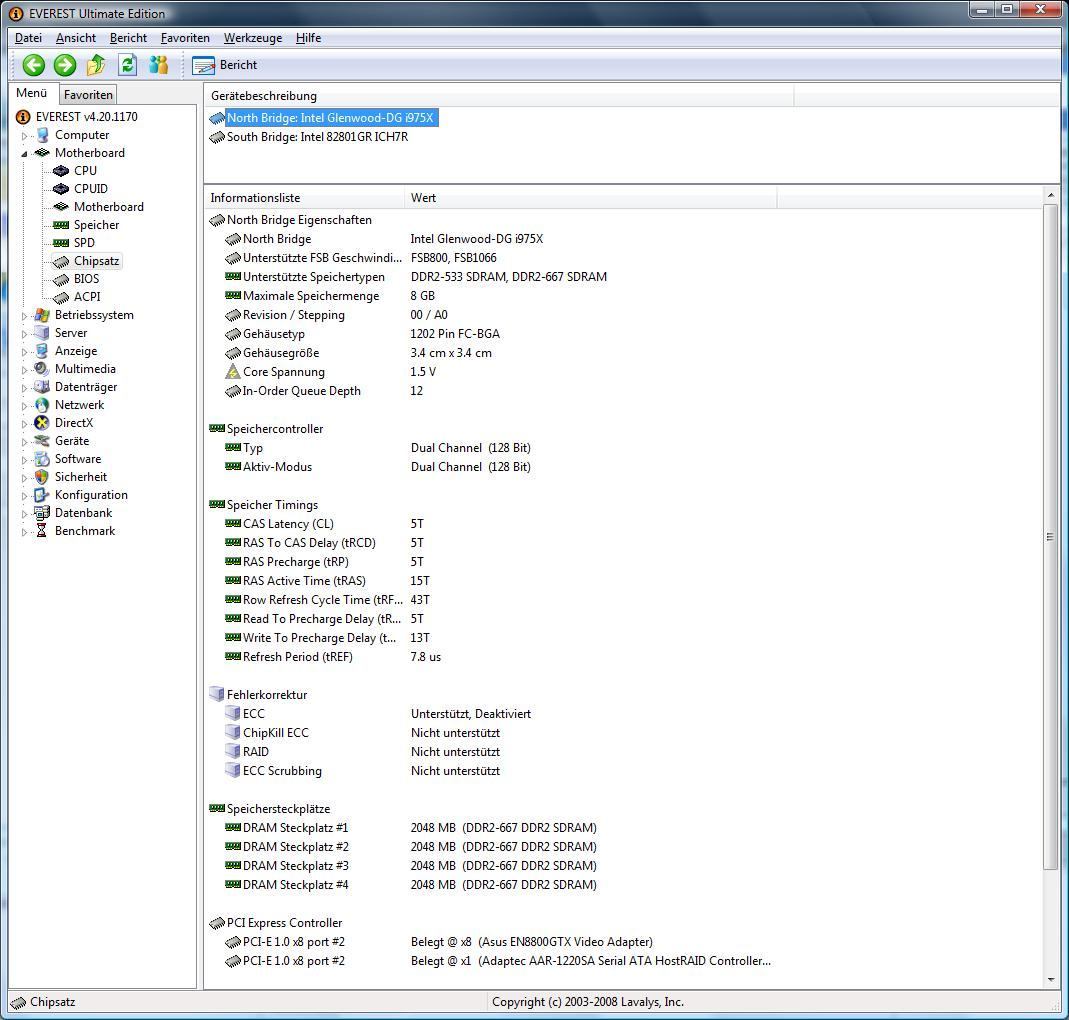Open the Bericht menu
The width and height of the screenshot is (1069, 1020).
tap(128, 38)
